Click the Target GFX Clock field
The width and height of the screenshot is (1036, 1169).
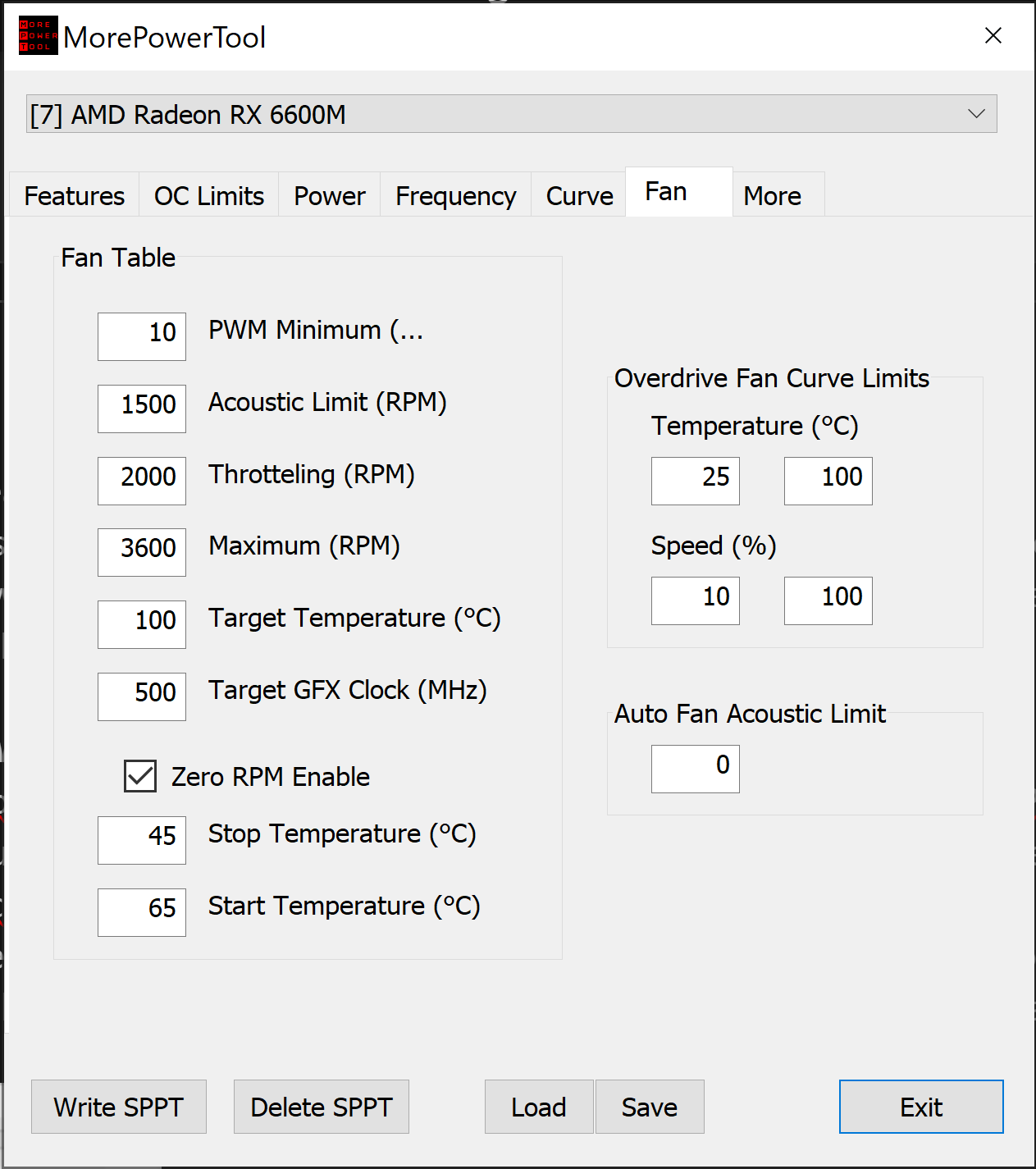[x=142, y=696]
